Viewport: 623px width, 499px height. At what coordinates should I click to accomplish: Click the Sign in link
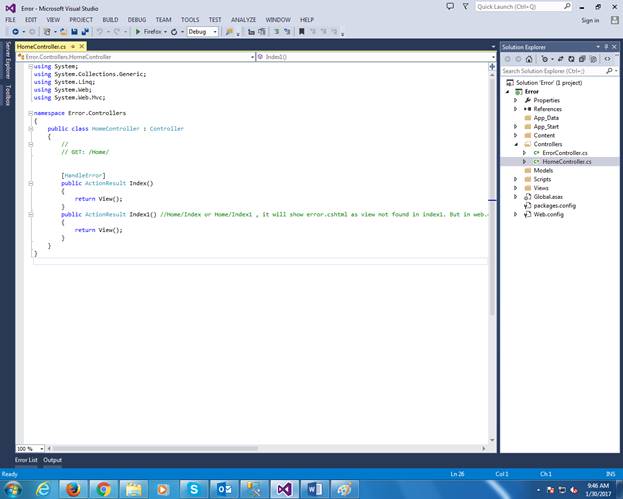click(x=590, y=20)
